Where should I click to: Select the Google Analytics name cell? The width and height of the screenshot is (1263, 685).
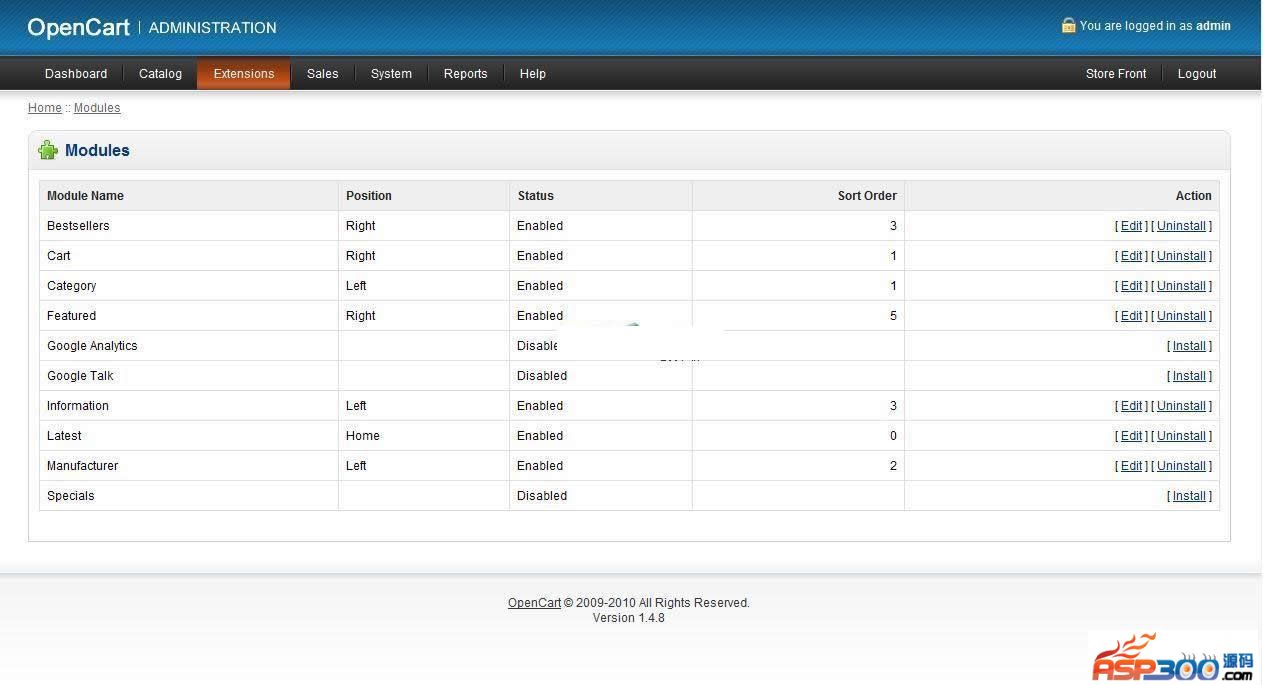click(x=189, y=346)
